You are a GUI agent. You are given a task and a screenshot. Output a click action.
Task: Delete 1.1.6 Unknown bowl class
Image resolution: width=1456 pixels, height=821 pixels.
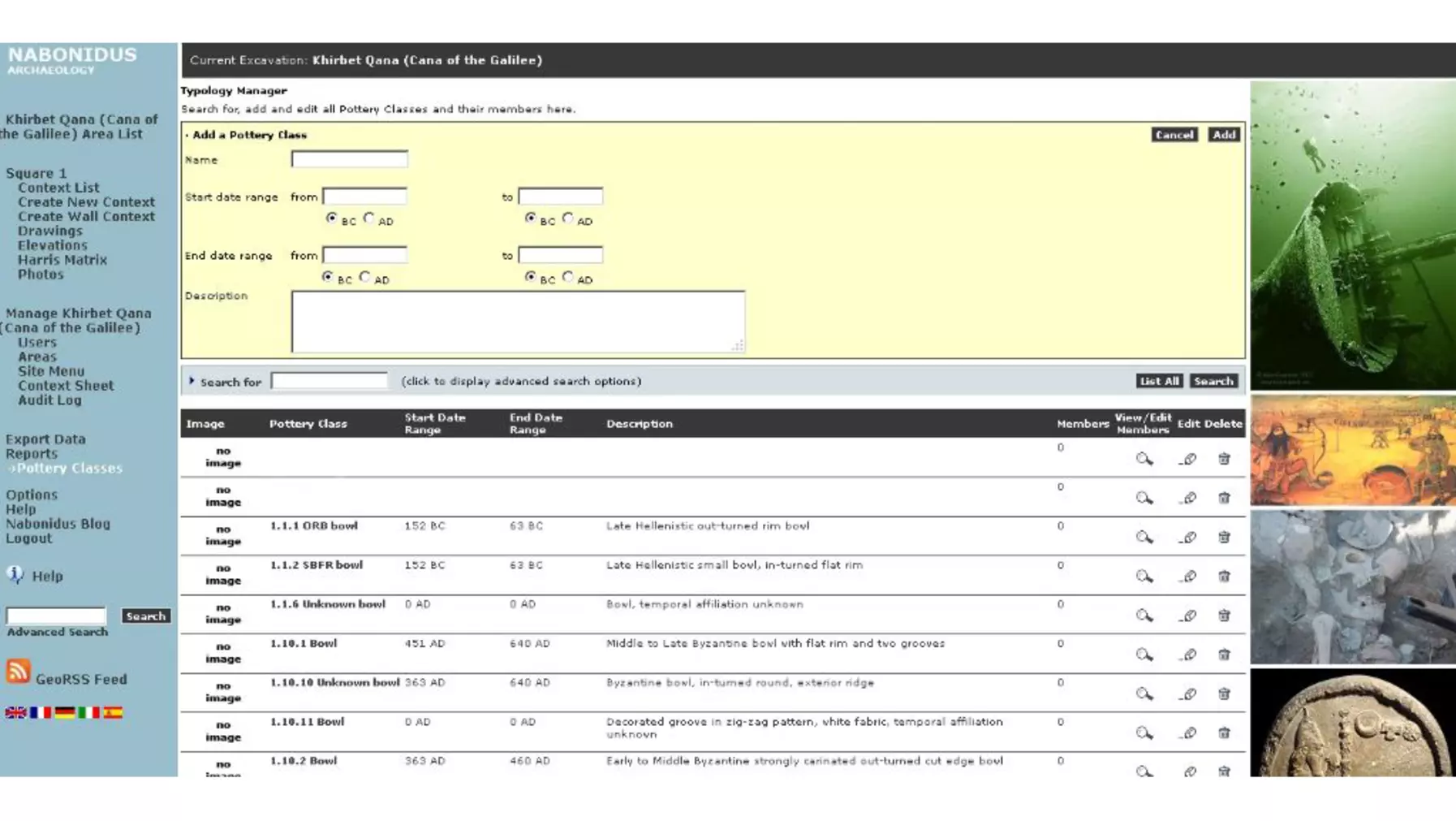tap(1224, 616)
